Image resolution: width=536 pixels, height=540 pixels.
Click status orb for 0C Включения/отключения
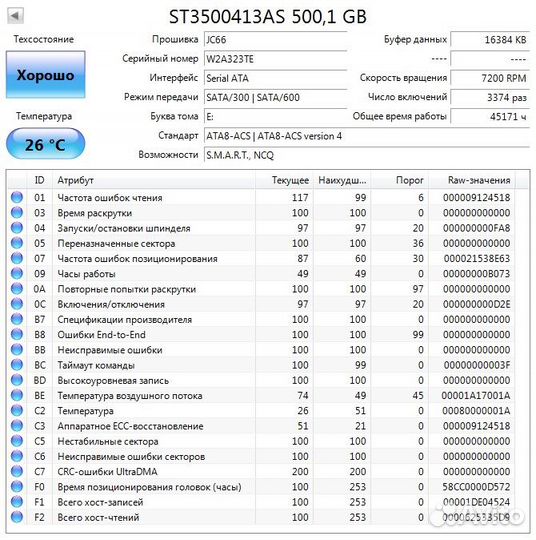(17, 304)
